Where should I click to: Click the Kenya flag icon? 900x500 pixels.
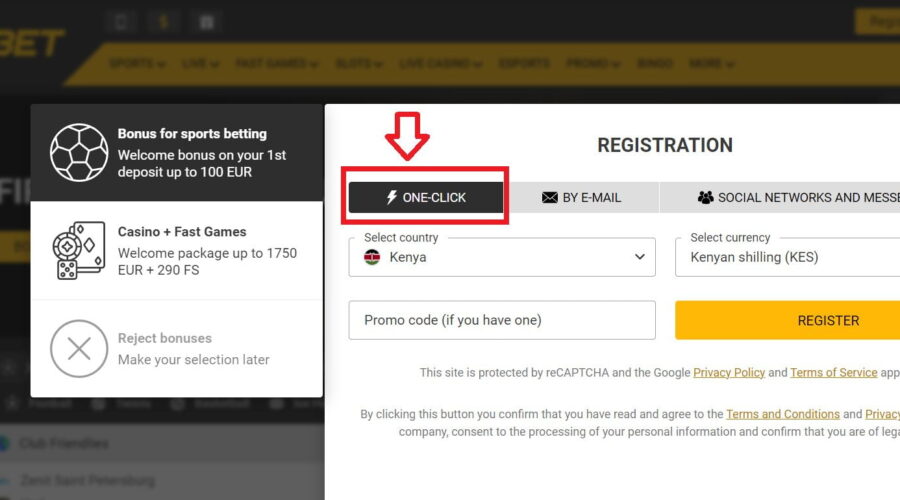tap(372, 257)
